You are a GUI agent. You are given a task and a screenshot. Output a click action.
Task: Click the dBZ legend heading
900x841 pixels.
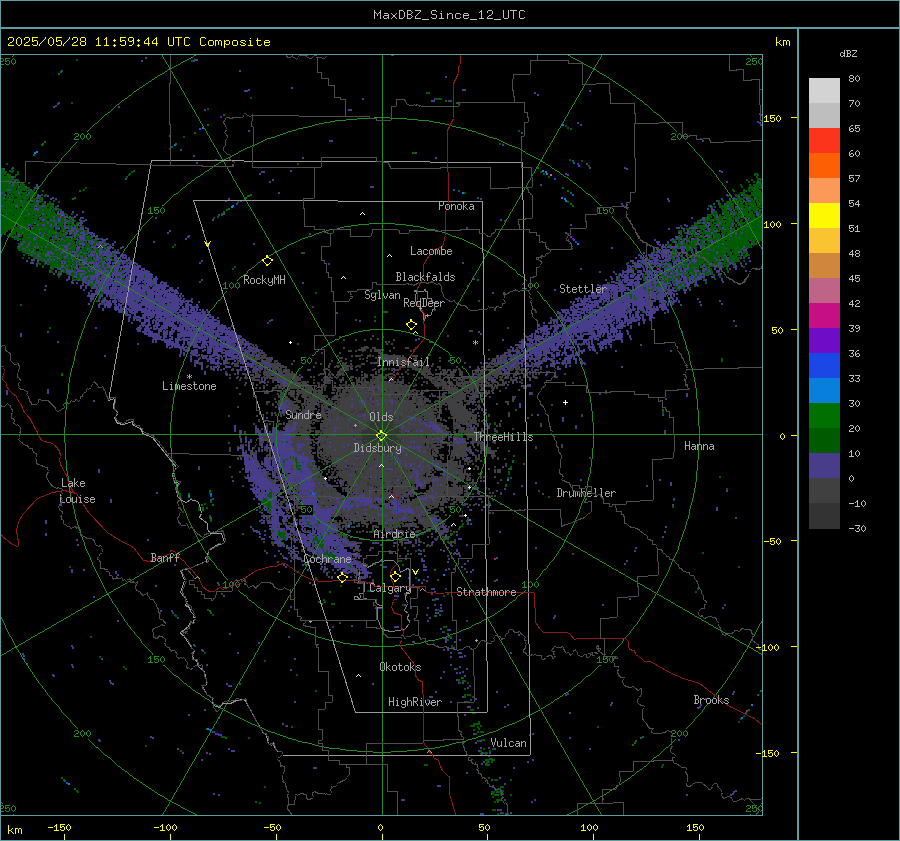pyautogui.click(x=848, y=54)
